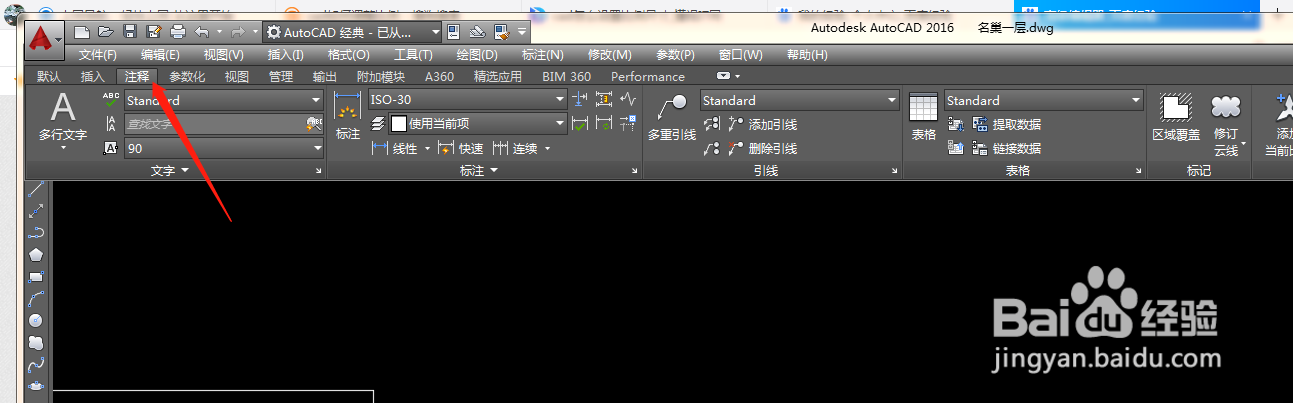This screenshot has width=1293, height=403.
Task: Toggle the ribbon minimize button after Performance
Action: (x=724, y=76)
